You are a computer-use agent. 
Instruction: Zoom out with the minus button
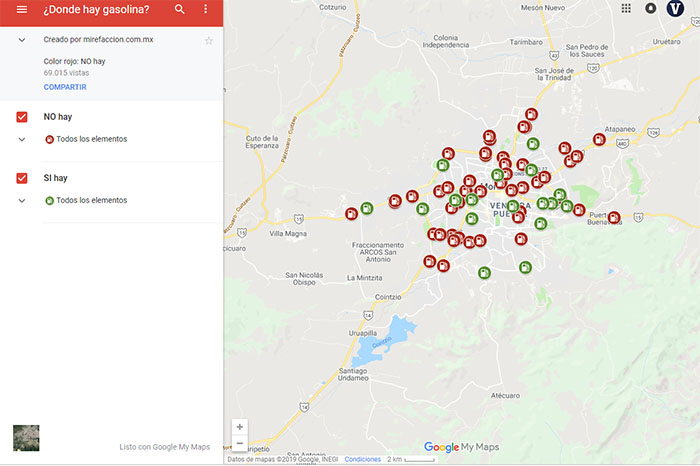(x=240, y=443)
